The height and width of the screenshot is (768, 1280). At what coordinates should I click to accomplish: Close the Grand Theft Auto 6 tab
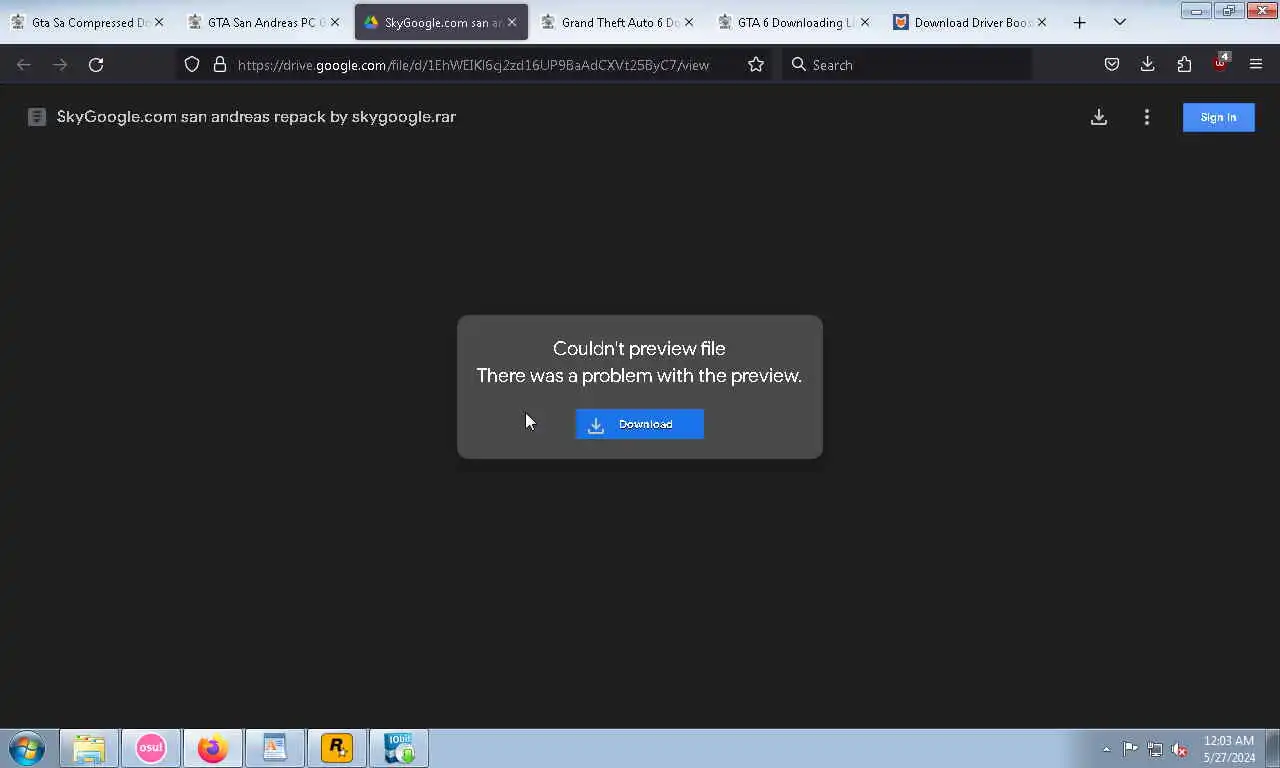pyautogui.click(x=688, y=22)
